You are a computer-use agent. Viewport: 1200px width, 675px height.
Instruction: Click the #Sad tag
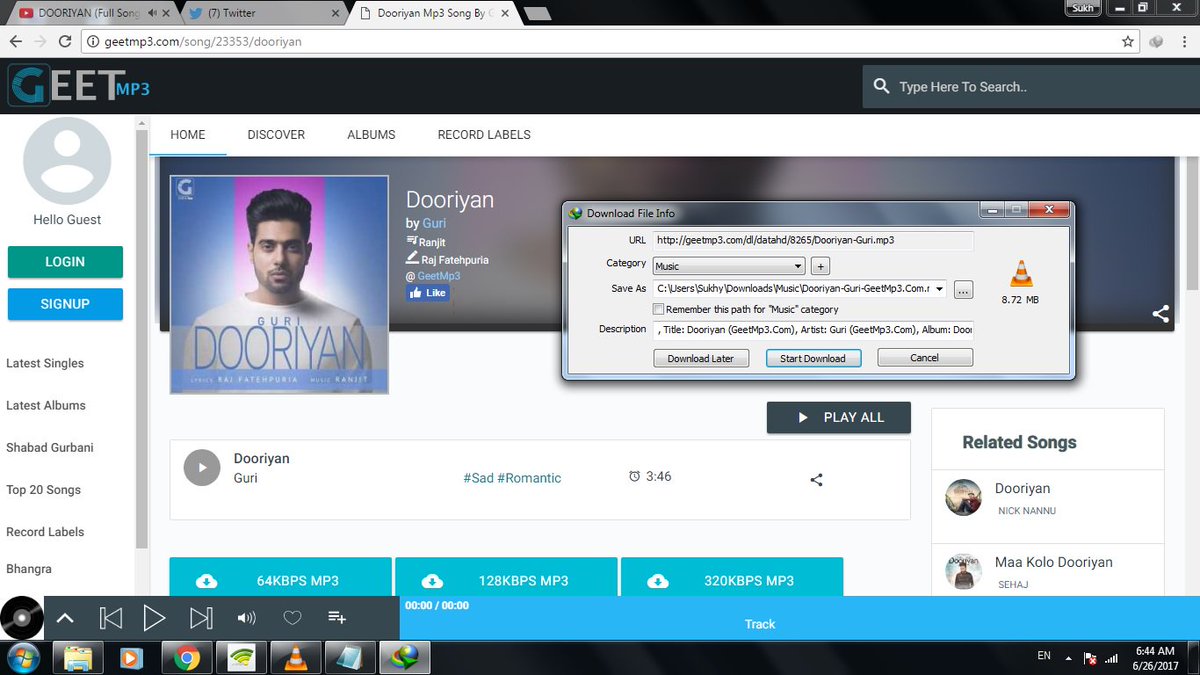[x=478, y=478]
